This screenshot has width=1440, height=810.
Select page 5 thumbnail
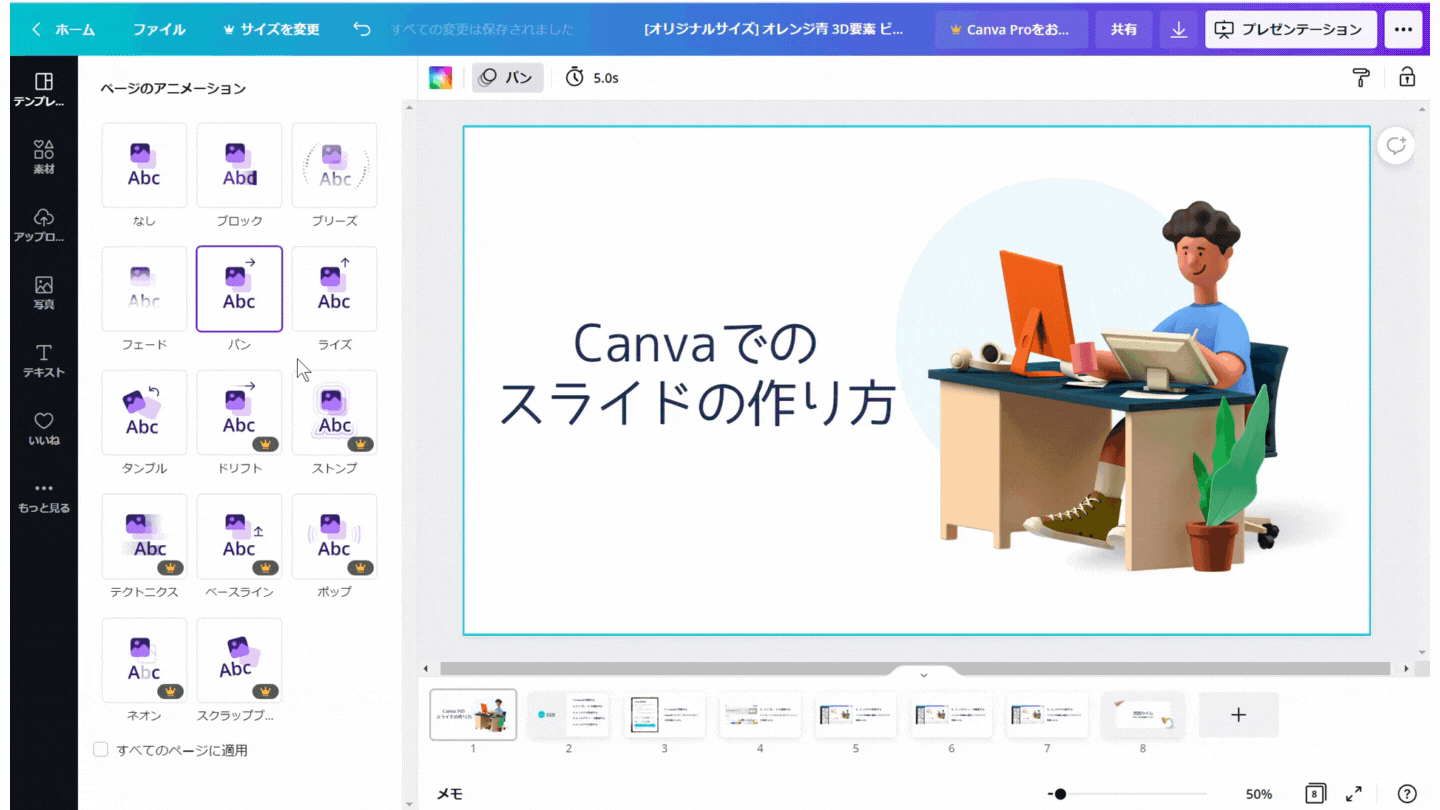pyautogui.click(x=856, y=715)
